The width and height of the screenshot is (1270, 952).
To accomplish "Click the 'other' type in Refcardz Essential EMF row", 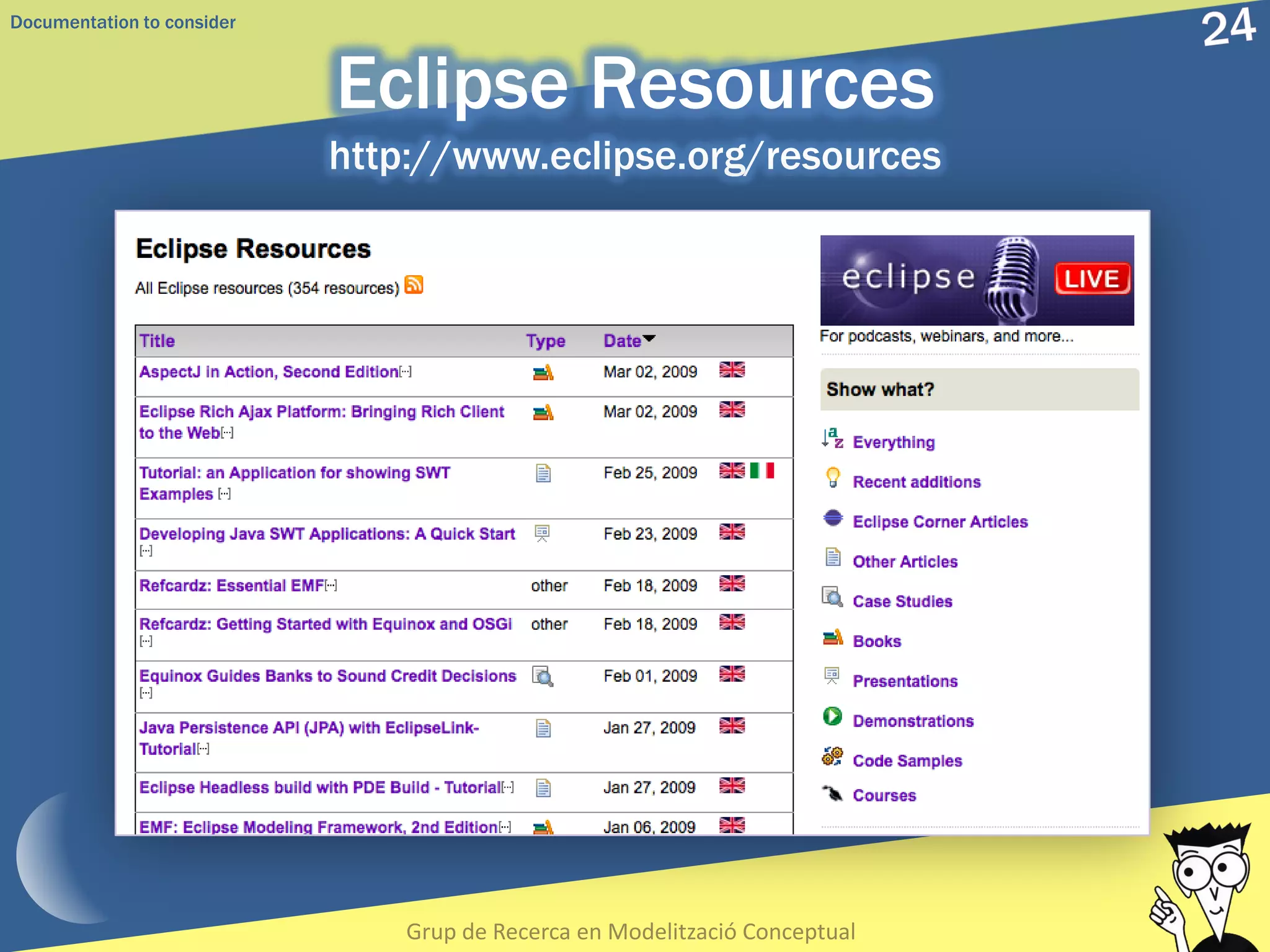I will tap(549, 585).
